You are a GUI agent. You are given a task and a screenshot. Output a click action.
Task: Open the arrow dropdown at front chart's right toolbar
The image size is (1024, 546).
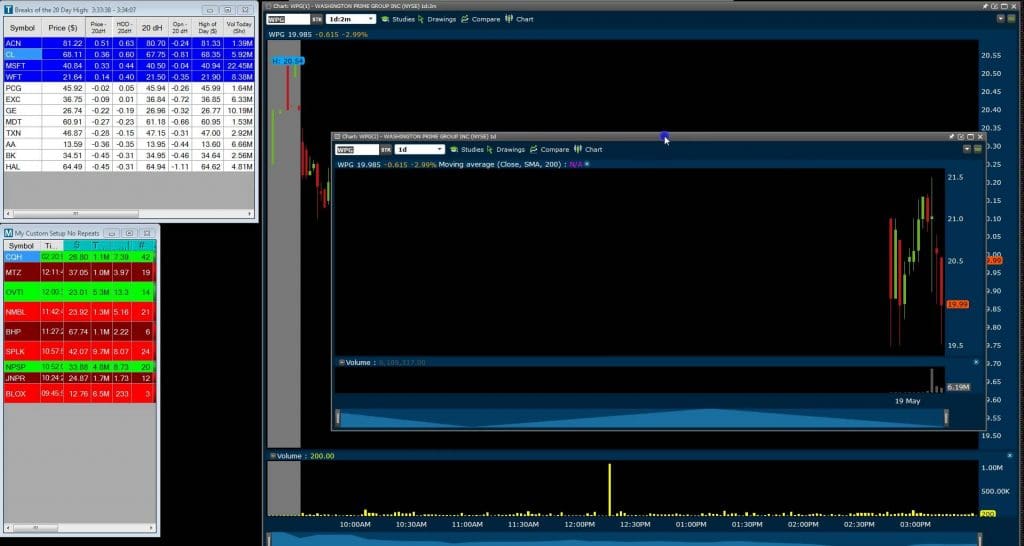[967, 149]
